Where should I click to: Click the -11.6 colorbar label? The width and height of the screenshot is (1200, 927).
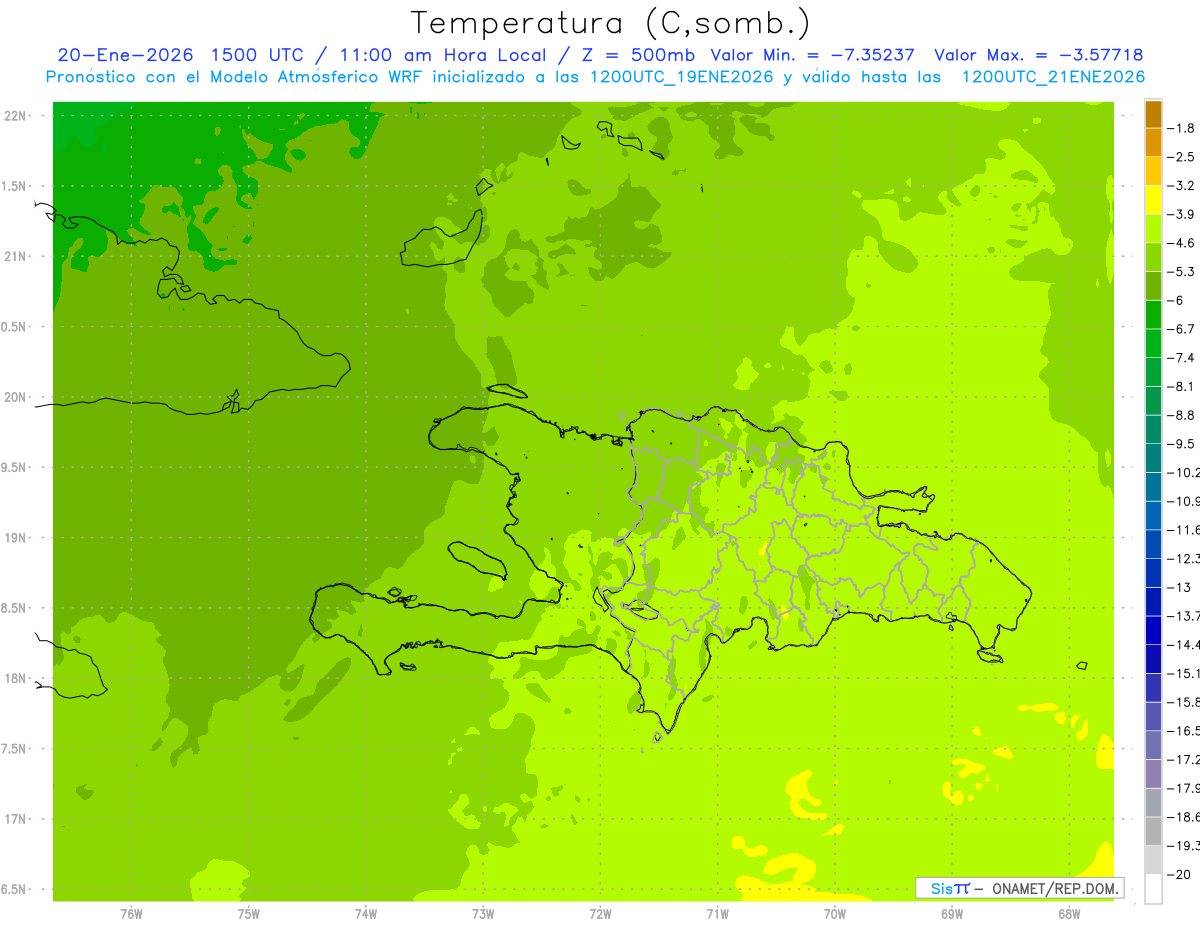[x=1183, y=530]
